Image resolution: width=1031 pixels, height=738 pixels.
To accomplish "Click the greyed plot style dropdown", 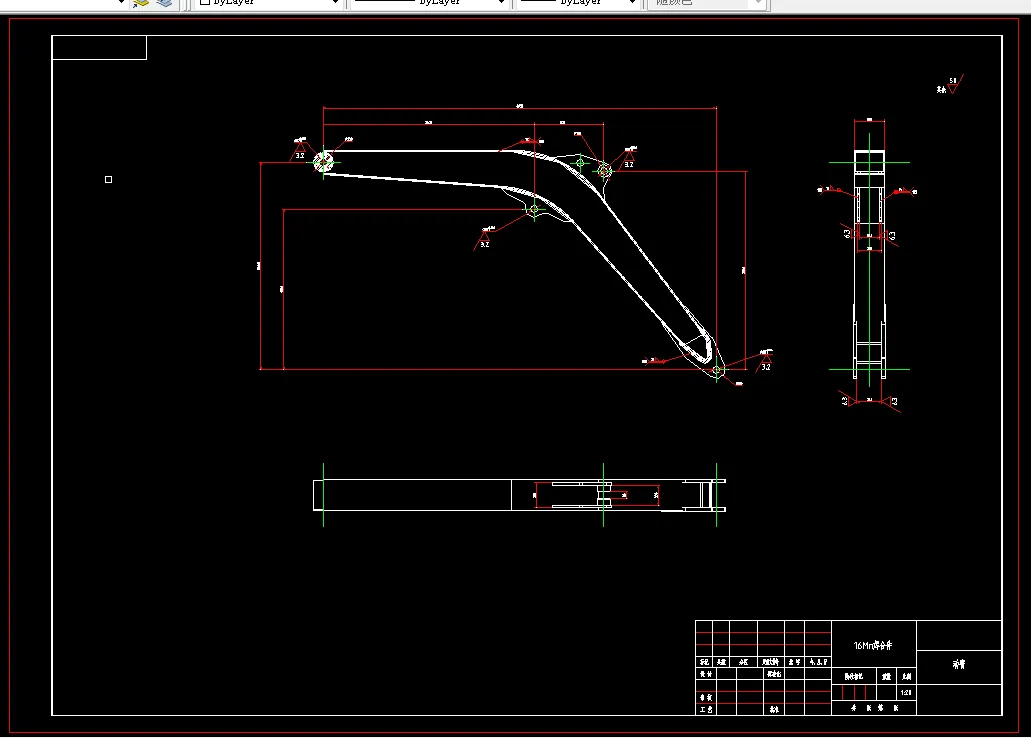I will pyautogui.click(x=705, y=3).
